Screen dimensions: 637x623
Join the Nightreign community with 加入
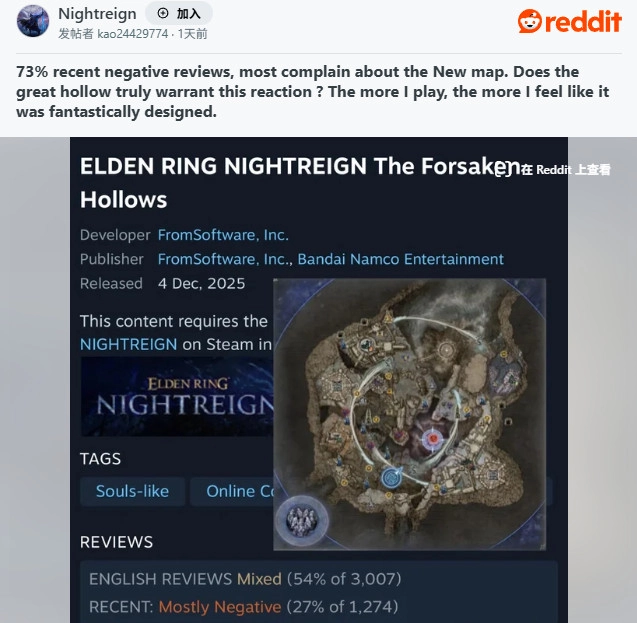click(x=179, y=13)
